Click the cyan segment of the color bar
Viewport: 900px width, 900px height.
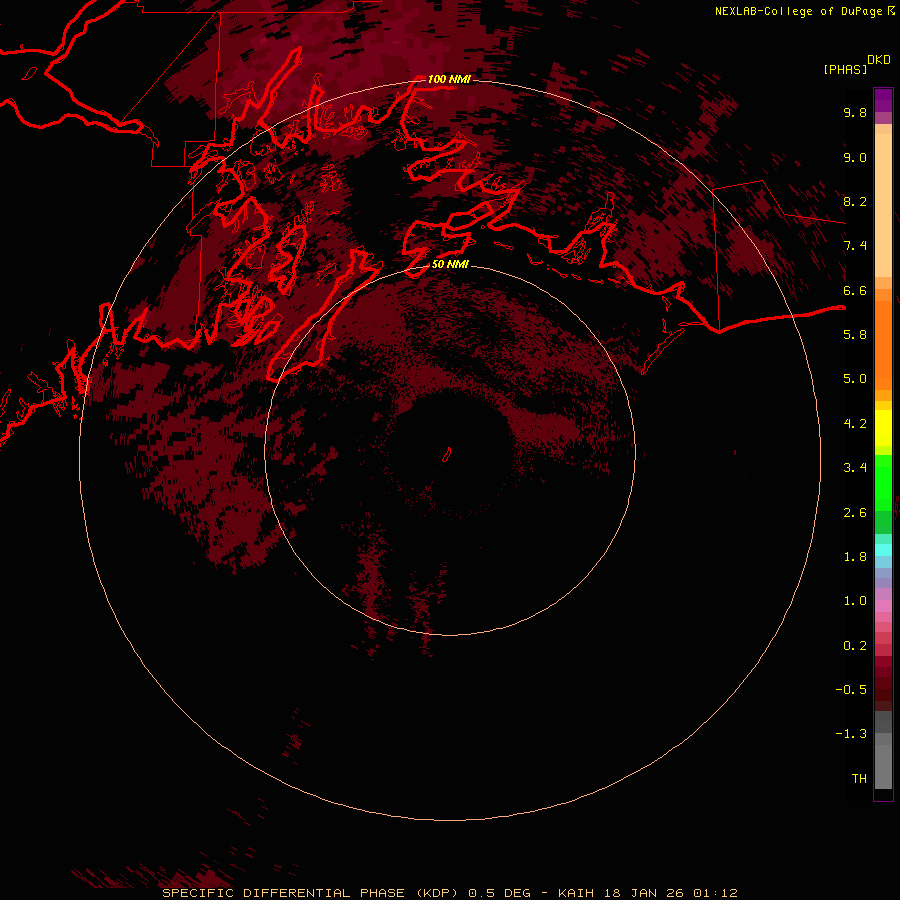tap(883, 550)
